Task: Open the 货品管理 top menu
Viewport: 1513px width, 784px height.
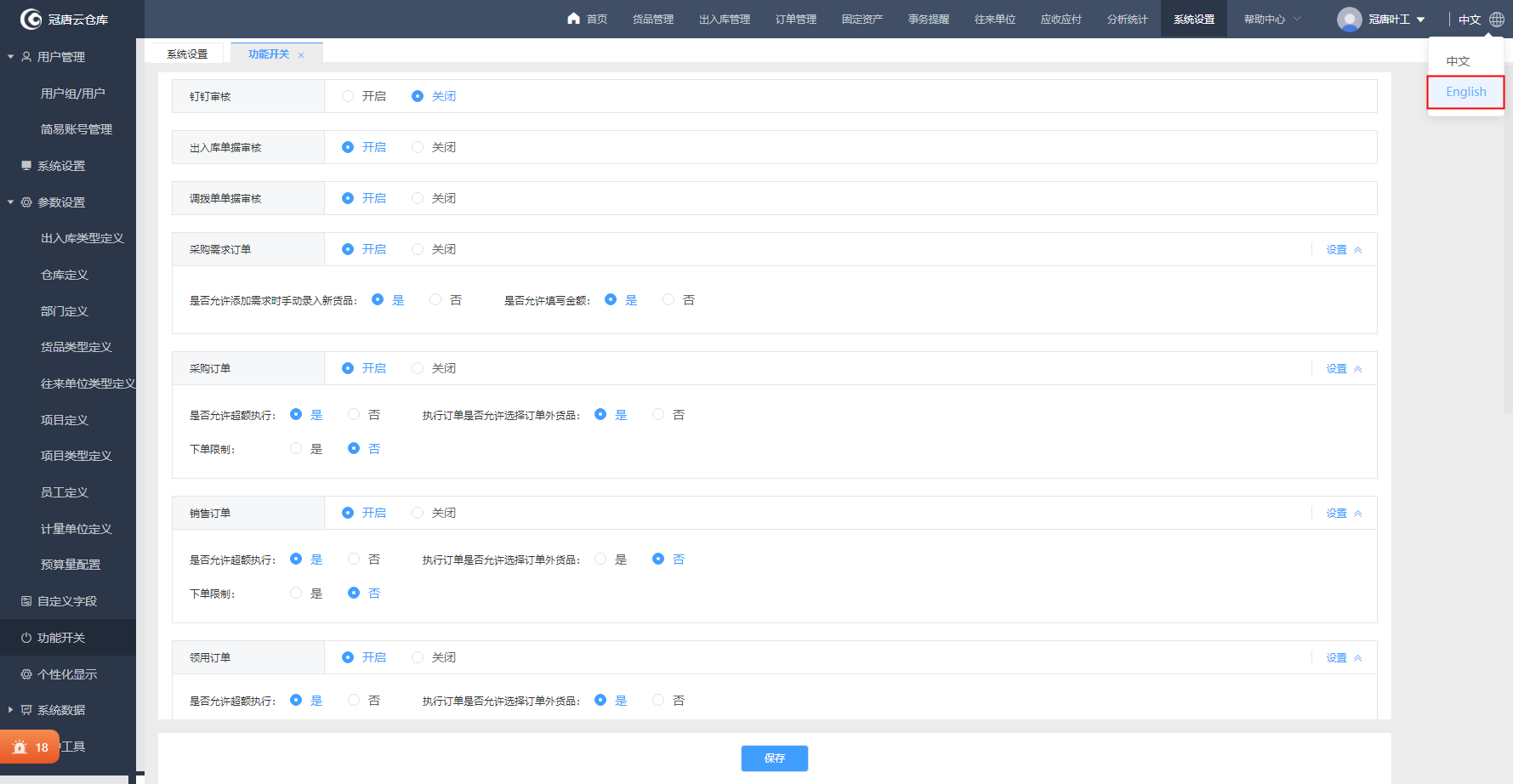Action: point(652,19)
